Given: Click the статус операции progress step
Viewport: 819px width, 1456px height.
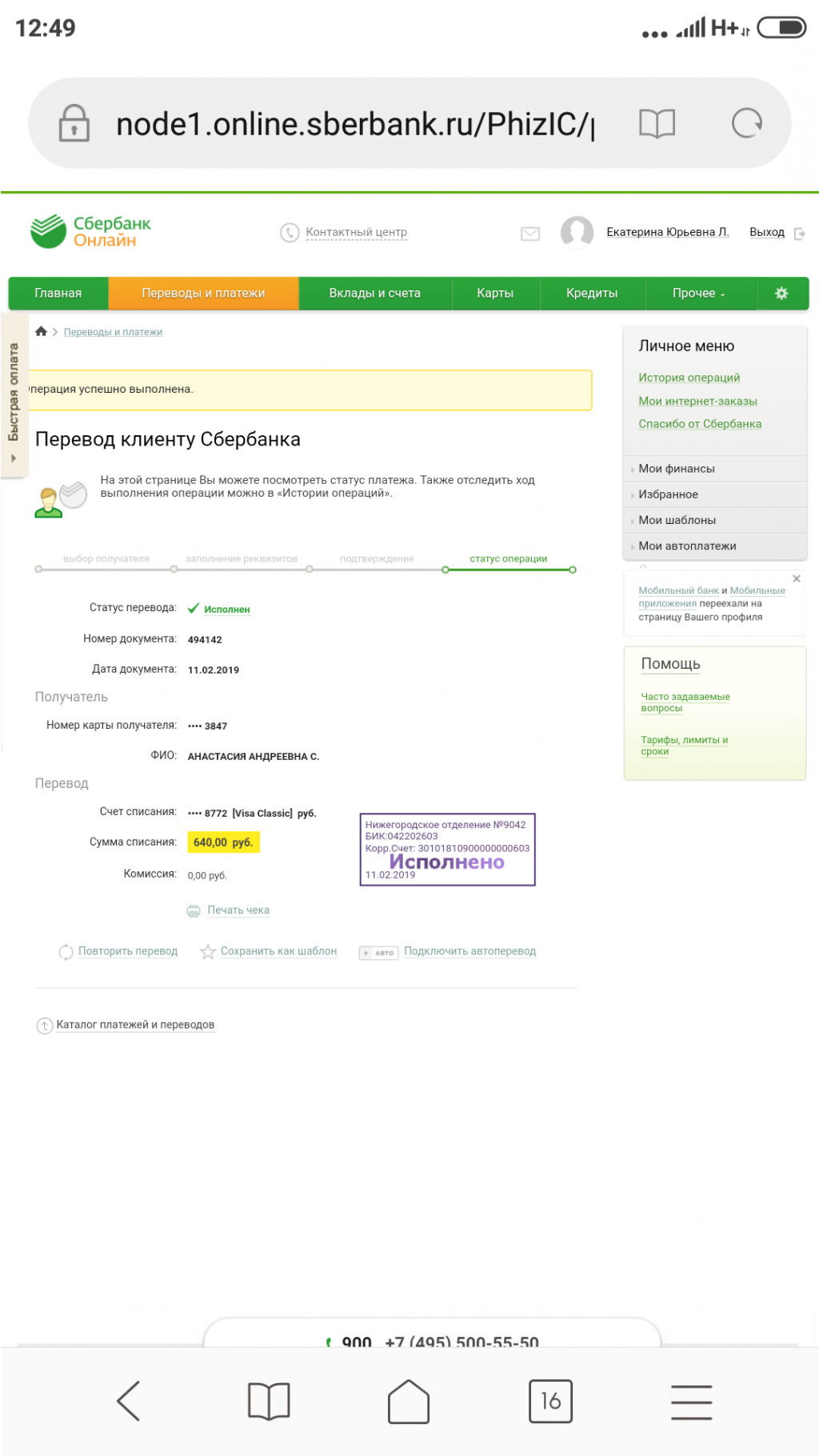Looking at the screenshot, I should click(509, 559).
